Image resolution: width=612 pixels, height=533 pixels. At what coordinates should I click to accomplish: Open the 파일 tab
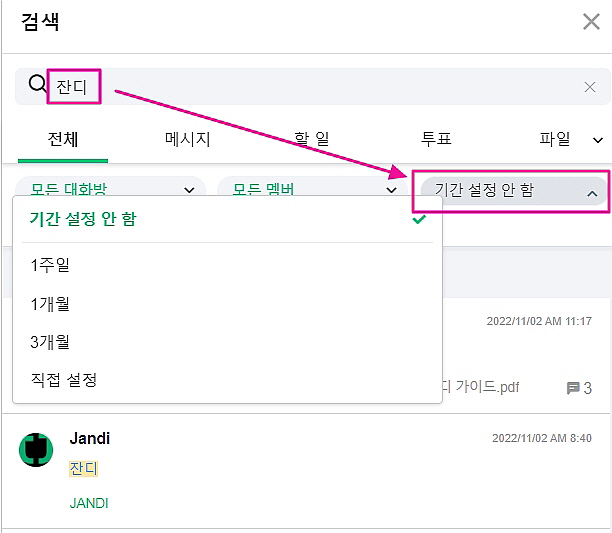(555, 140)
